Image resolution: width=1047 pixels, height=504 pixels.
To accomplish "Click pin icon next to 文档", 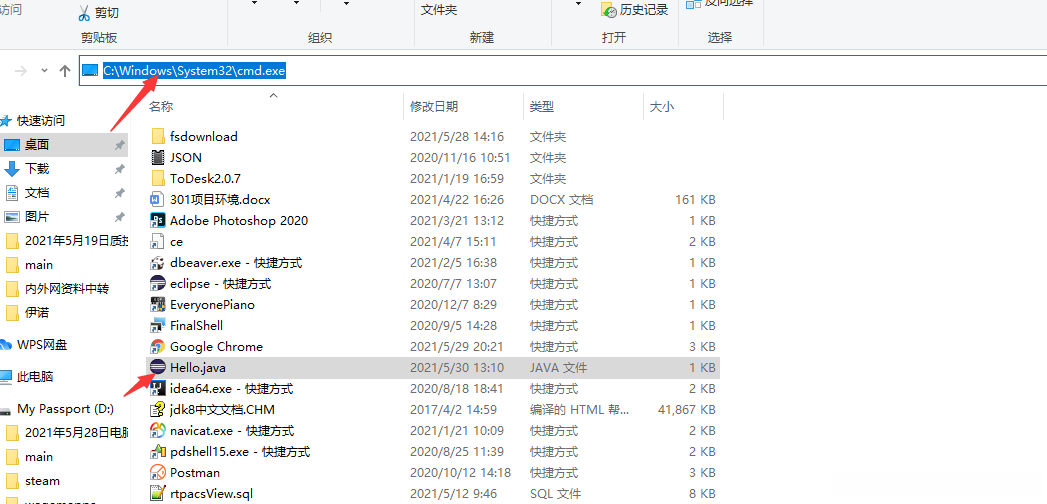I will (x=120, y=193).
